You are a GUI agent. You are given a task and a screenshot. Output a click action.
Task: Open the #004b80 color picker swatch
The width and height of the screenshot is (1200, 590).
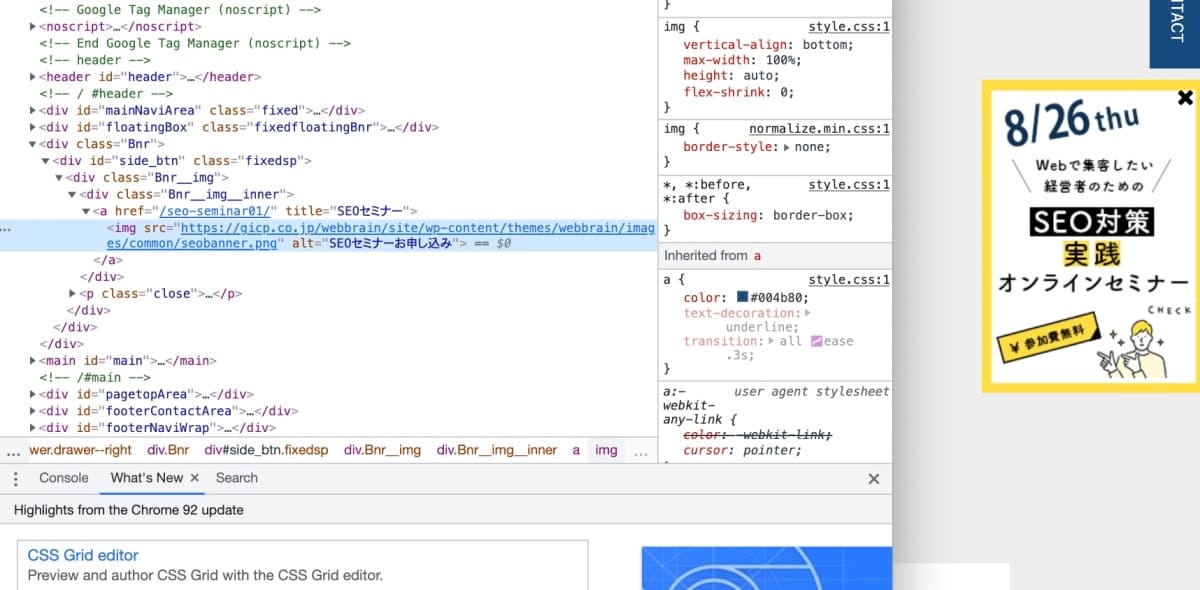pos(742,298)
